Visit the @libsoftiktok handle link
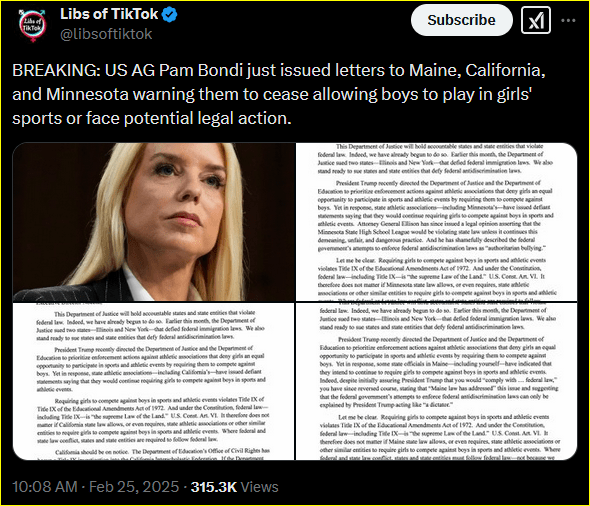The width and height of the screenshot is (590, 506). coord(106,34)
